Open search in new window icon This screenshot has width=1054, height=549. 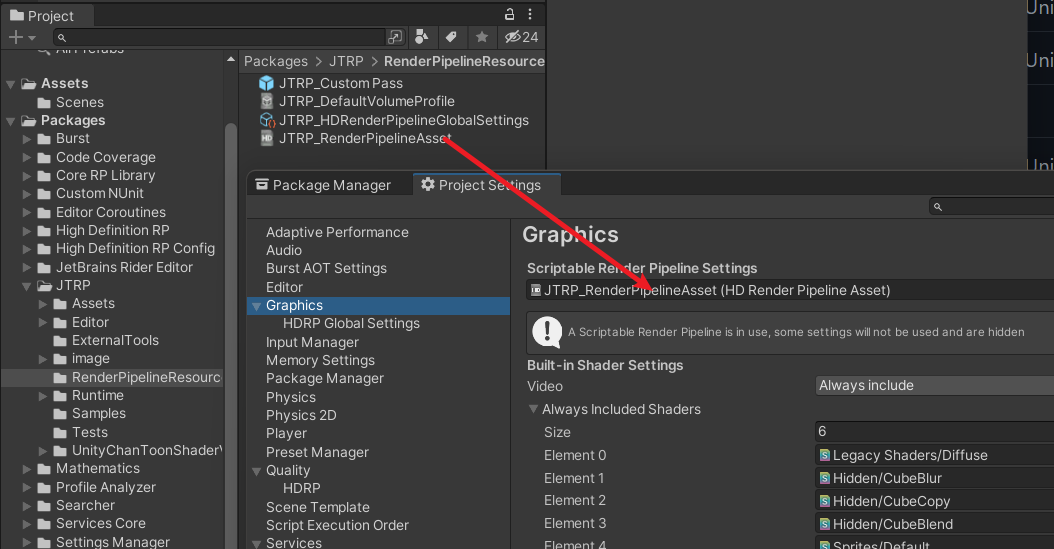(395, 37)
